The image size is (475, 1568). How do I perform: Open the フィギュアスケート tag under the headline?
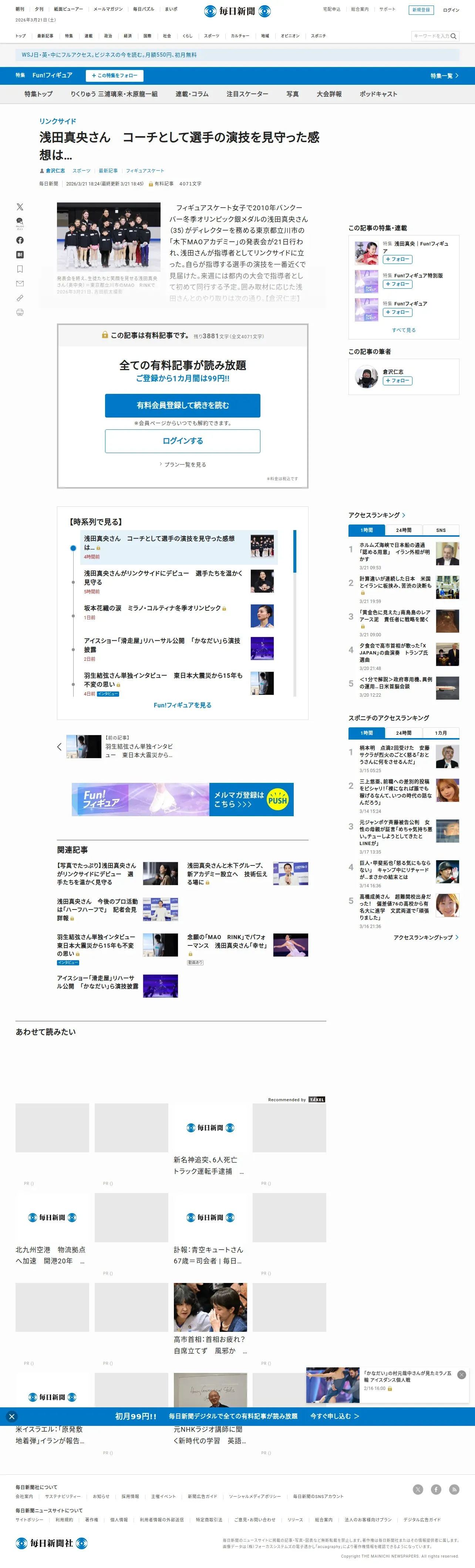[x=145, y=170]
